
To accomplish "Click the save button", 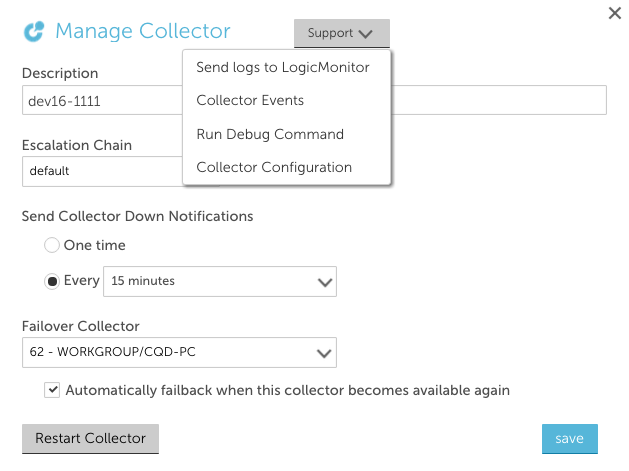I will (570, 439).
